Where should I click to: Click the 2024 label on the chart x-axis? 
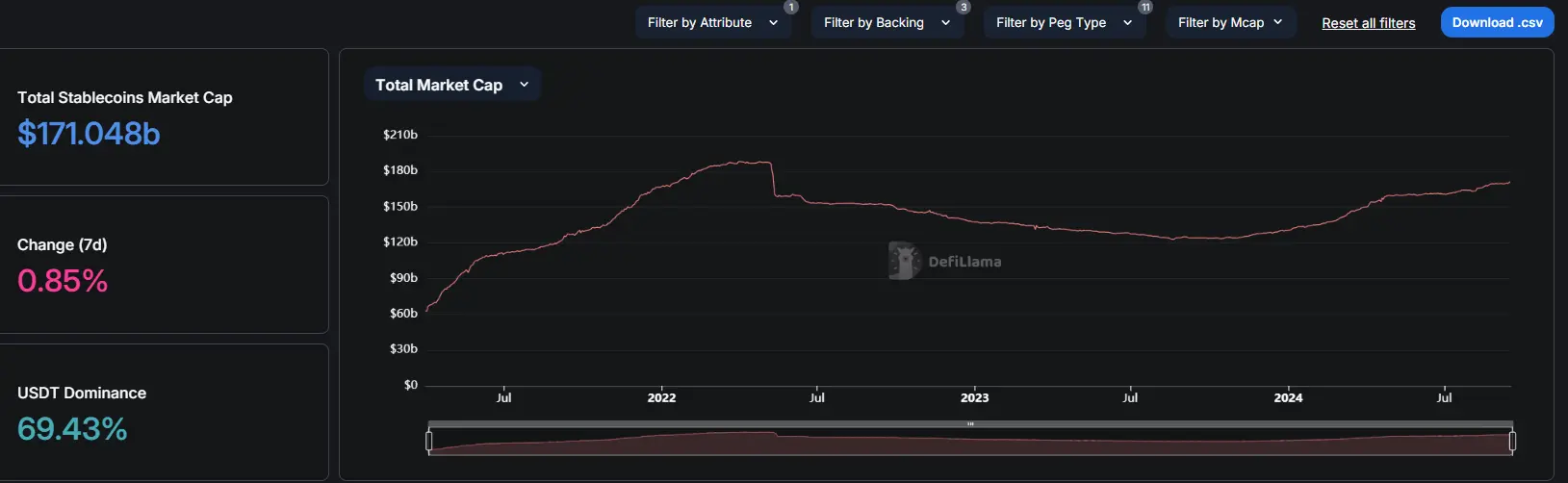click(x=1288, y=397)
